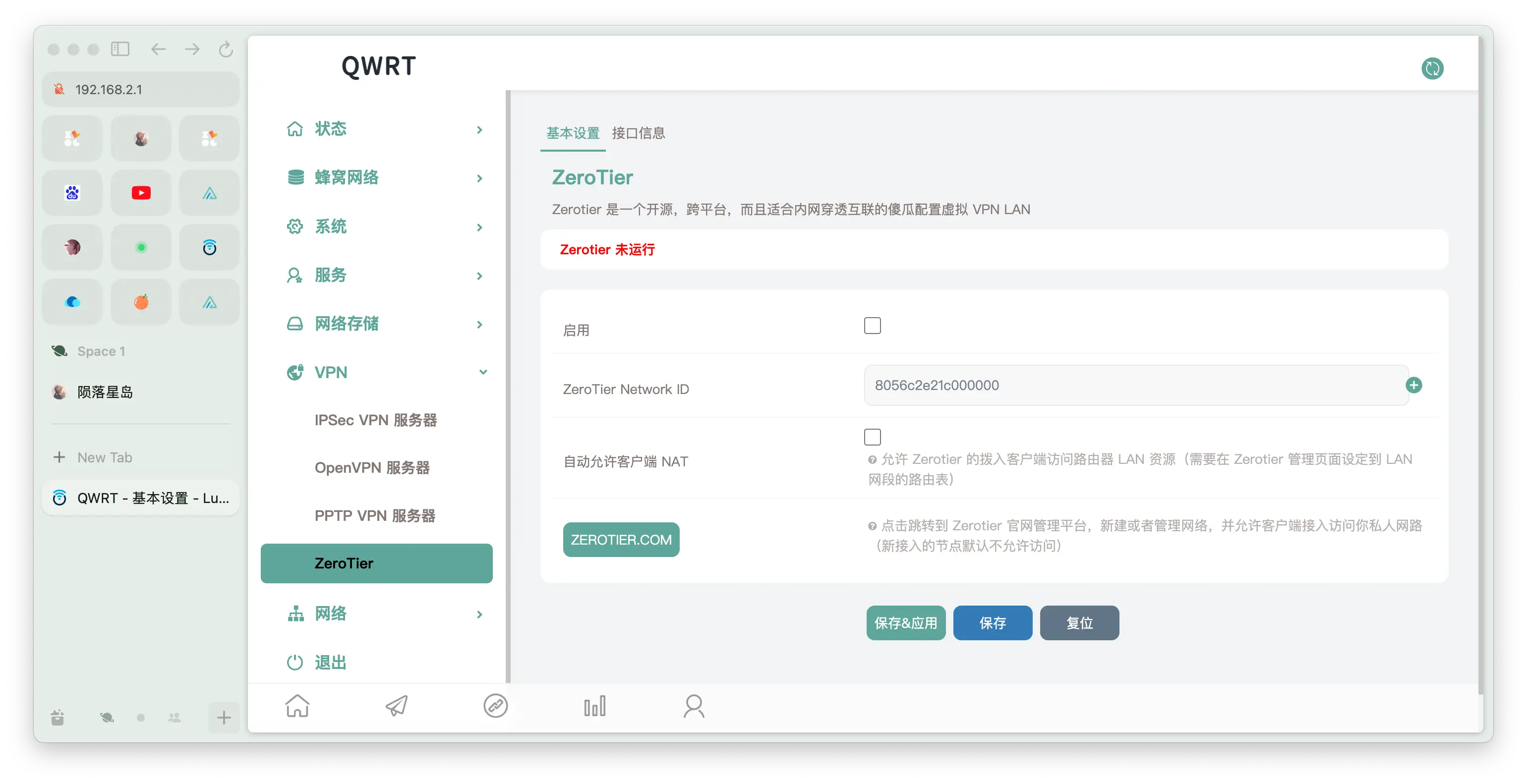The height and width of the screenshot is (784, 1527).
Task: Click the ZEROTIER.COM button
Action: (x=621, y=540)
